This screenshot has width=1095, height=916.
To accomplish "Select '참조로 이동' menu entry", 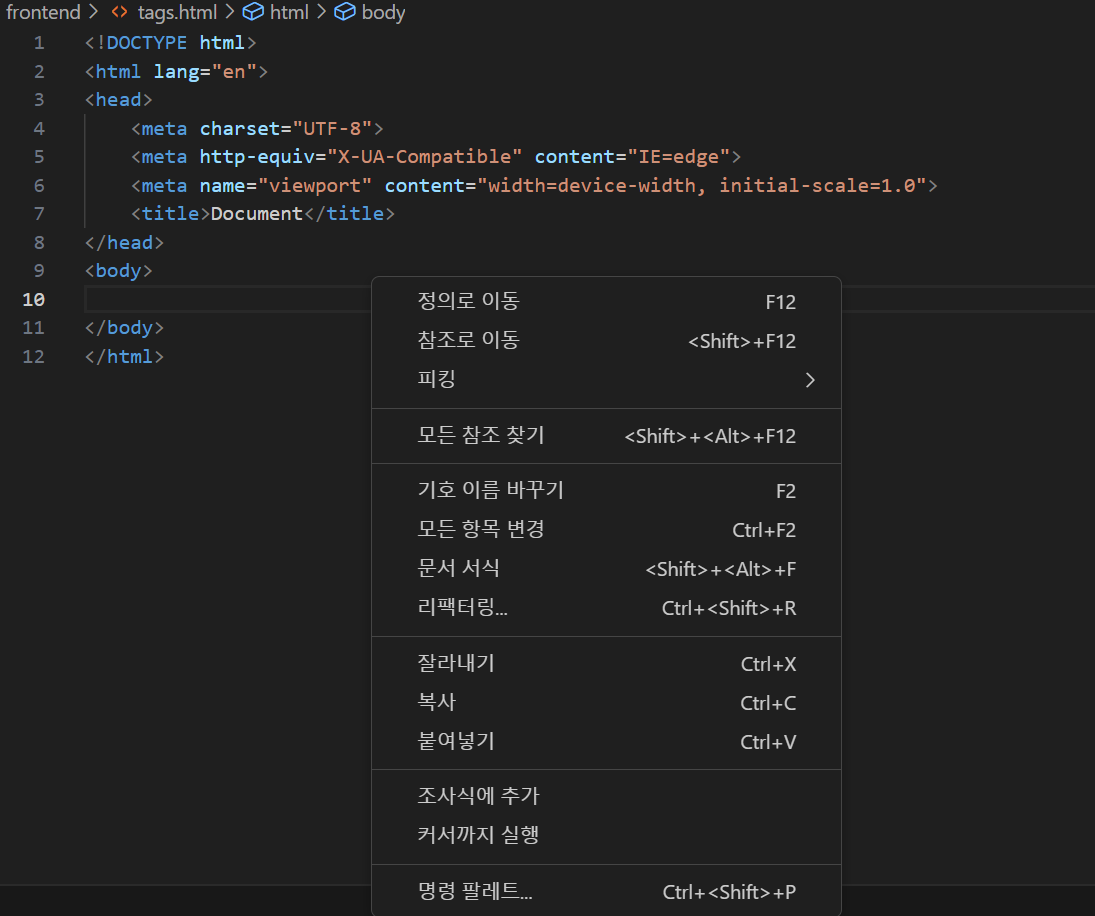I will 606,341.
